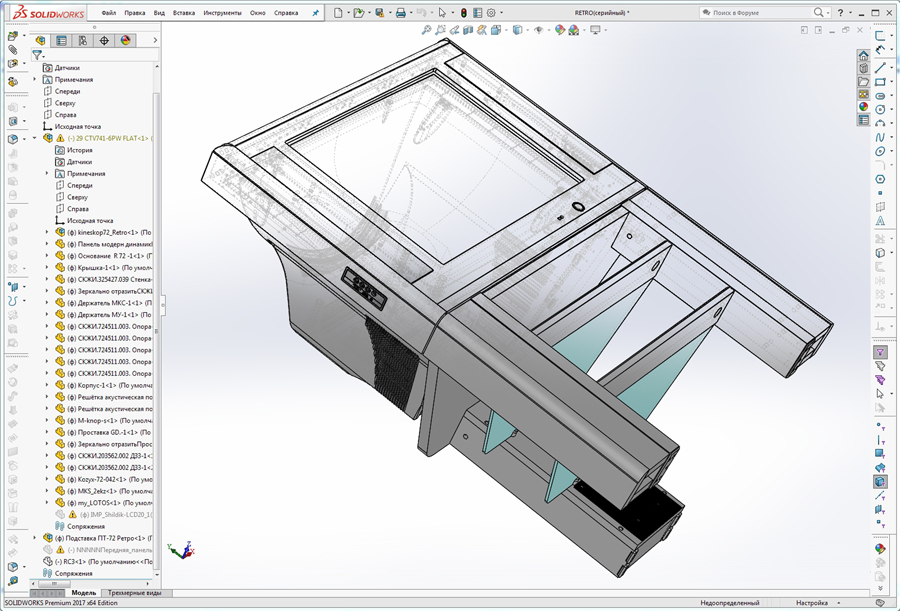This screenshot has height=611, width=900.
Task: Open the Edit Appearance tool
Action: pos(559,31)
